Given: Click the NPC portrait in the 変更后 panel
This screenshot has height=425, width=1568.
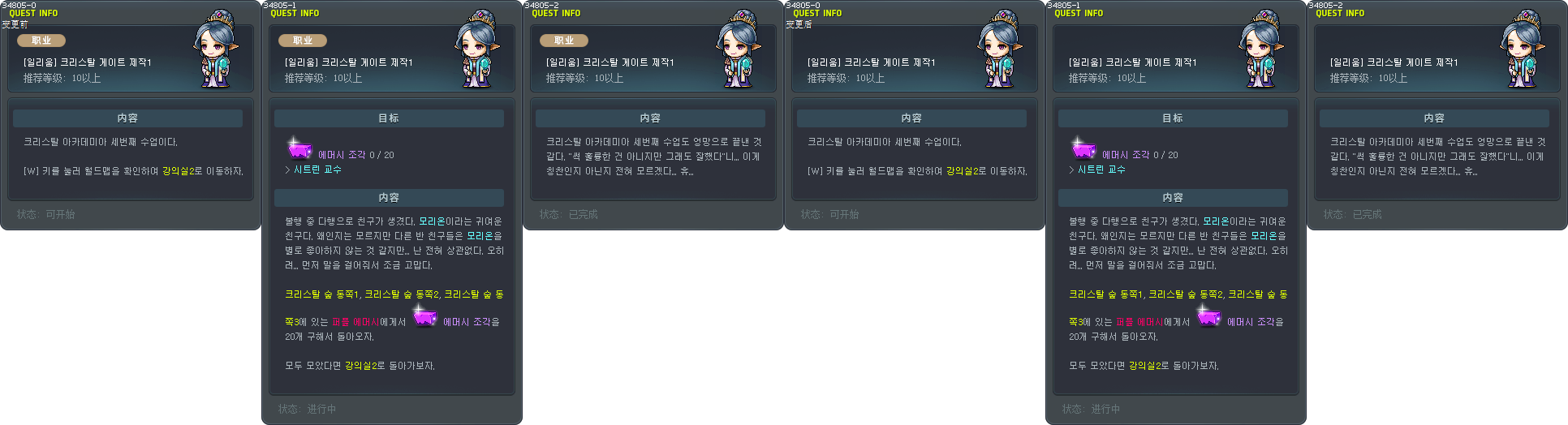Looking at the screenshot, I should pos(1000,49).
